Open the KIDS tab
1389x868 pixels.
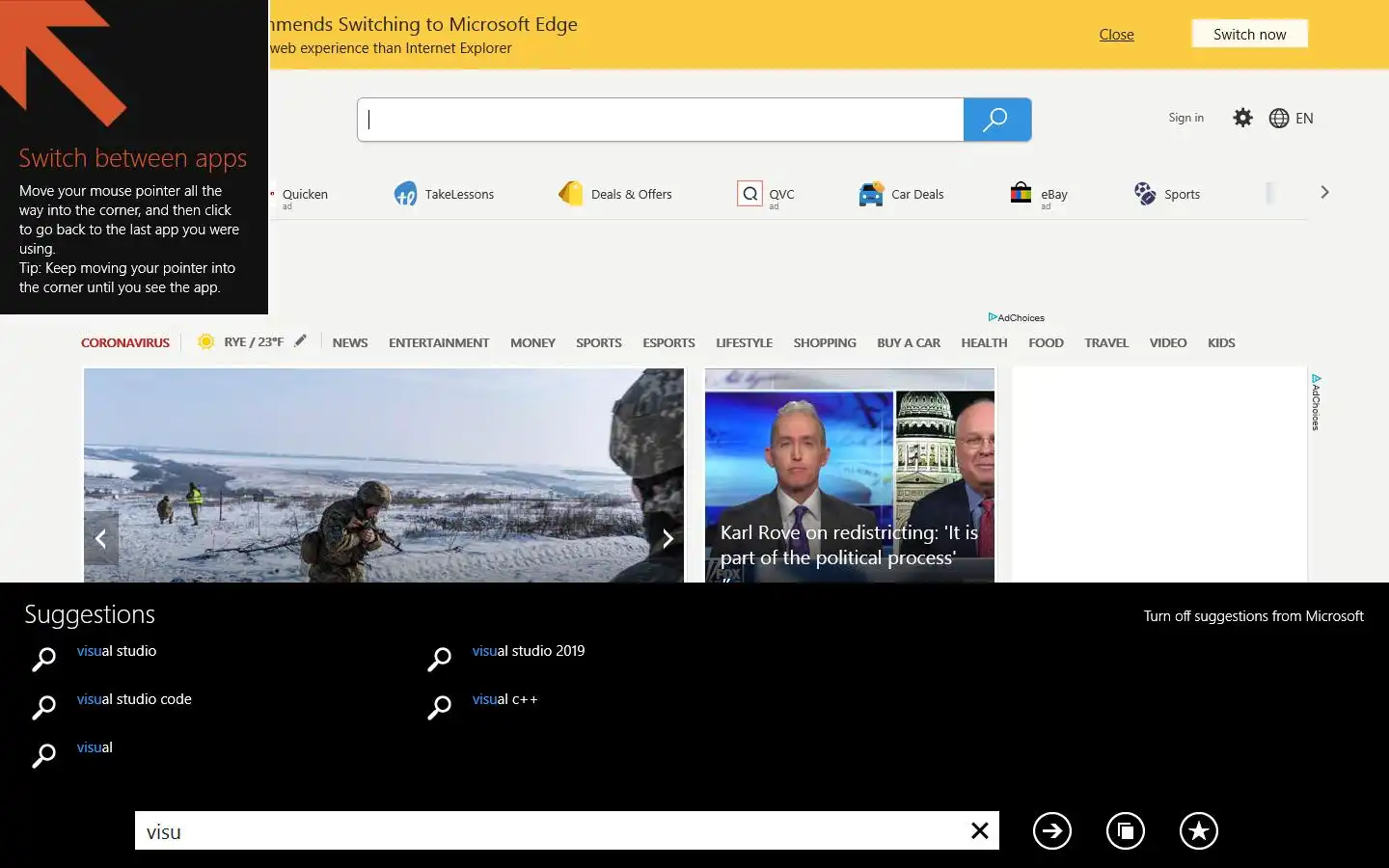tap(1221, 342)
